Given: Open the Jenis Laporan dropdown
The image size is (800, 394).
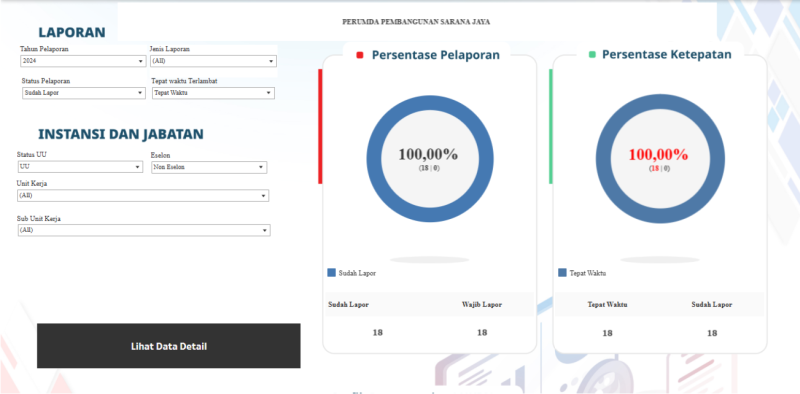Looking at the screenshot, I should click(213, 61).
